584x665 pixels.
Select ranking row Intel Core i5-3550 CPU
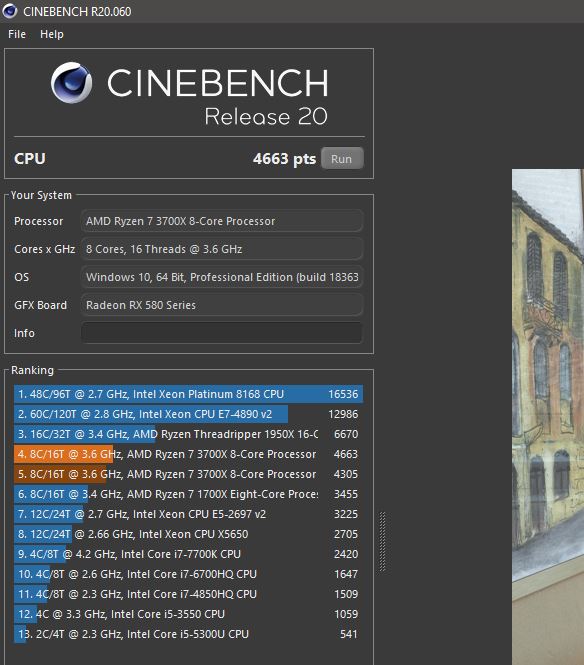pyautogui.click(x=188, y=613)
